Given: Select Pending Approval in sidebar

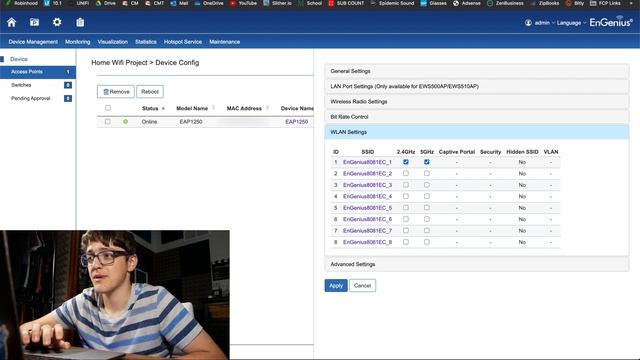Looking at the screenshot, I should point(38,98).
